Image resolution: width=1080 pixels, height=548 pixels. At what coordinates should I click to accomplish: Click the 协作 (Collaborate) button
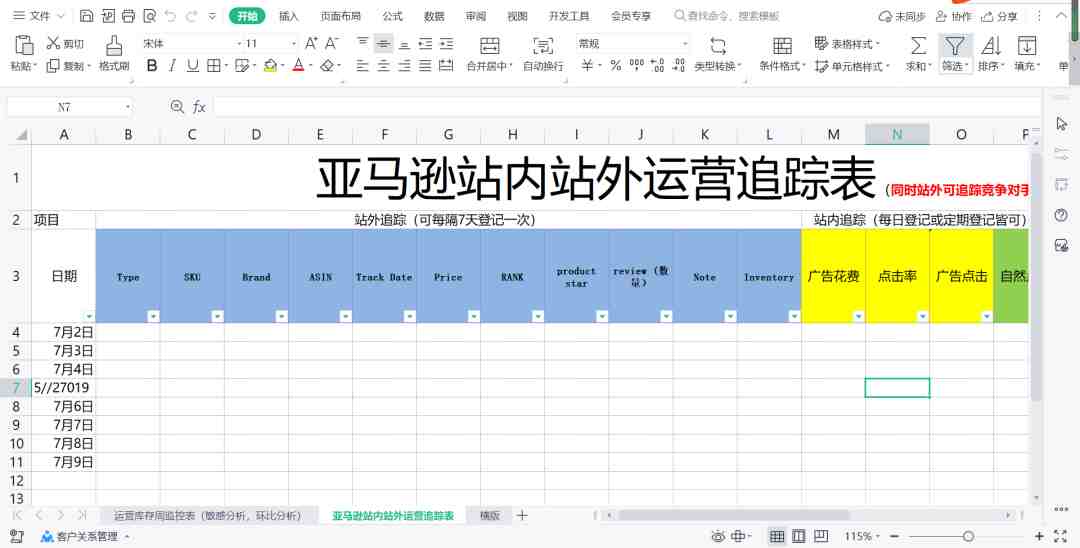(x=954, y=16)
